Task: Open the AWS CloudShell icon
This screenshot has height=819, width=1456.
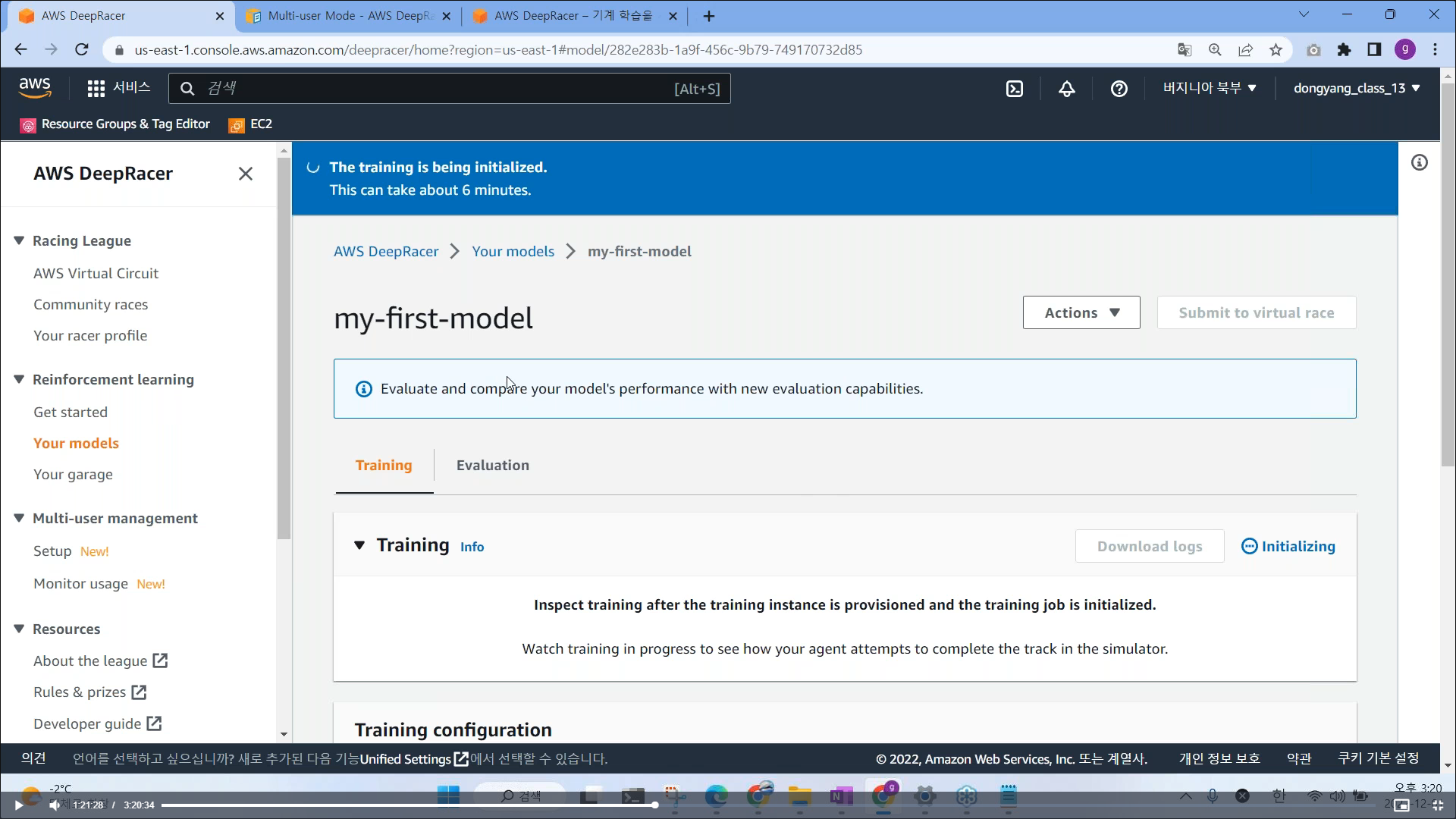Action: coord(1014,89)
